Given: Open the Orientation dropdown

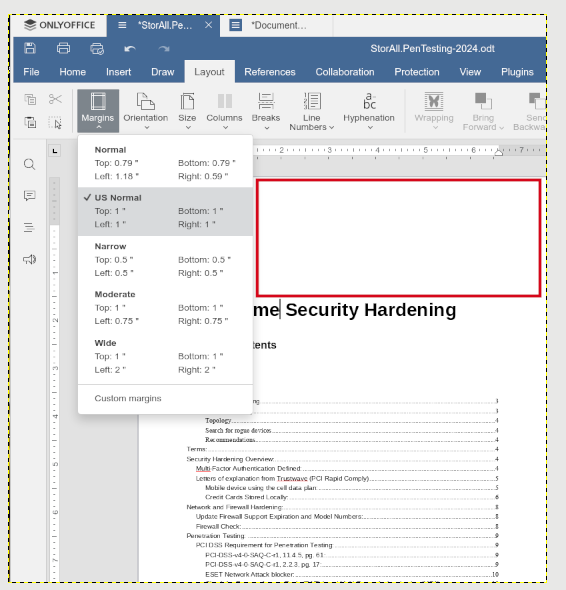Looking at the screenshot, I should (x=146, y=111).
